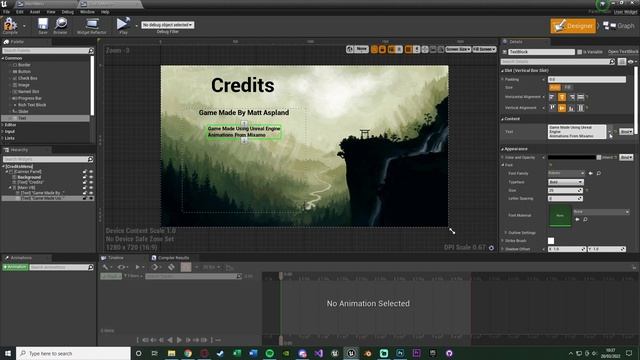The height and width of the screenshot is (360, 640).
Task: Open the Widget Reflector tool
Action: [92, 25]
